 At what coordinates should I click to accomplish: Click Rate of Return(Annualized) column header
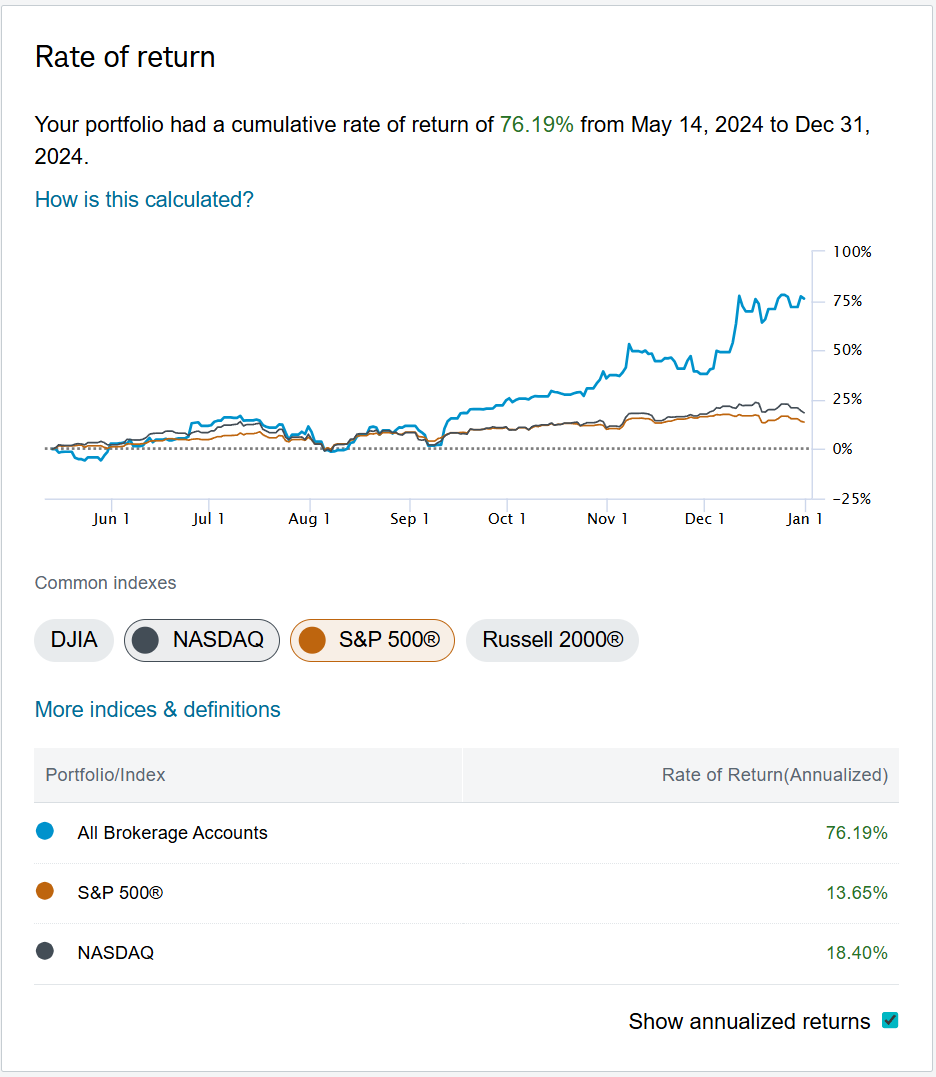pos(774,775)
